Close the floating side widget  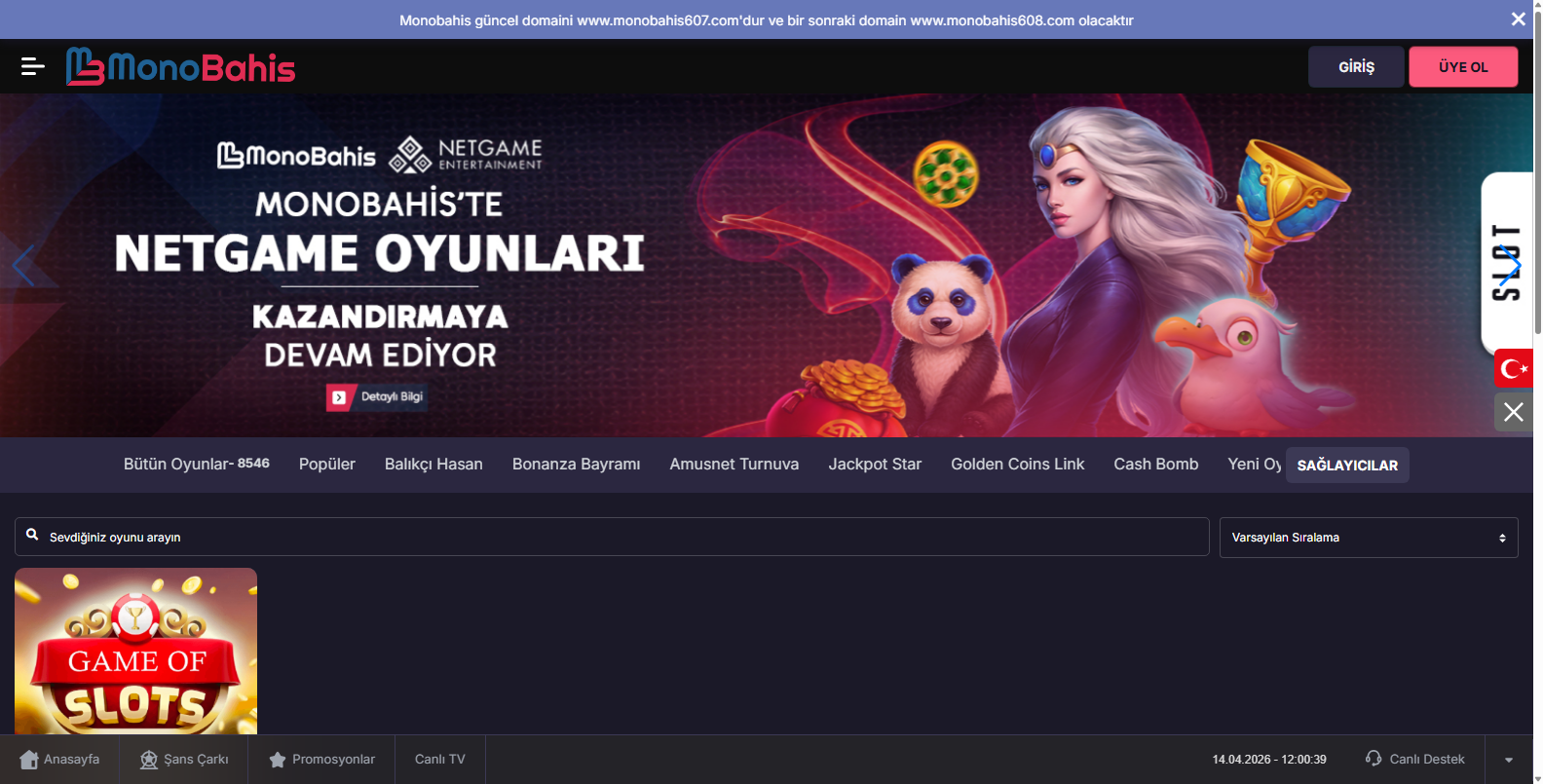(x=1513, y=412)
